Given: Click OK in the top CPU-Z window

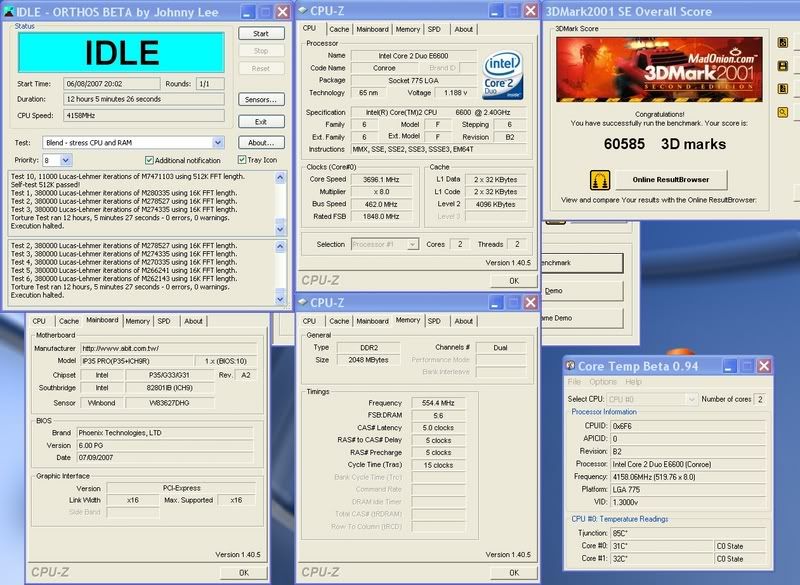Looking at the screenshot, I should pos(514,281).
